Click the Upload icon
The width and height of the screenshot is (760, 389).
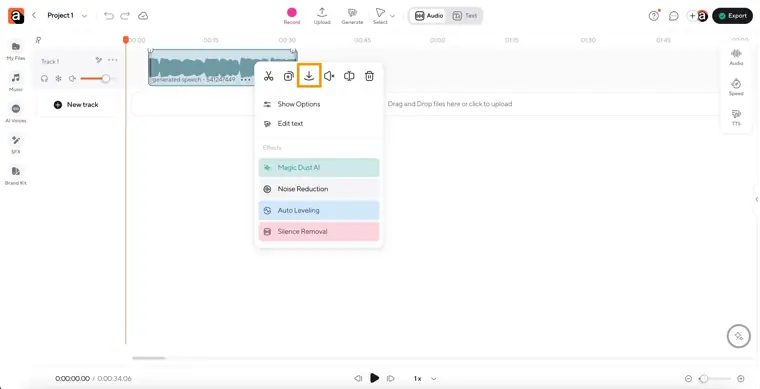coord(322,16)
